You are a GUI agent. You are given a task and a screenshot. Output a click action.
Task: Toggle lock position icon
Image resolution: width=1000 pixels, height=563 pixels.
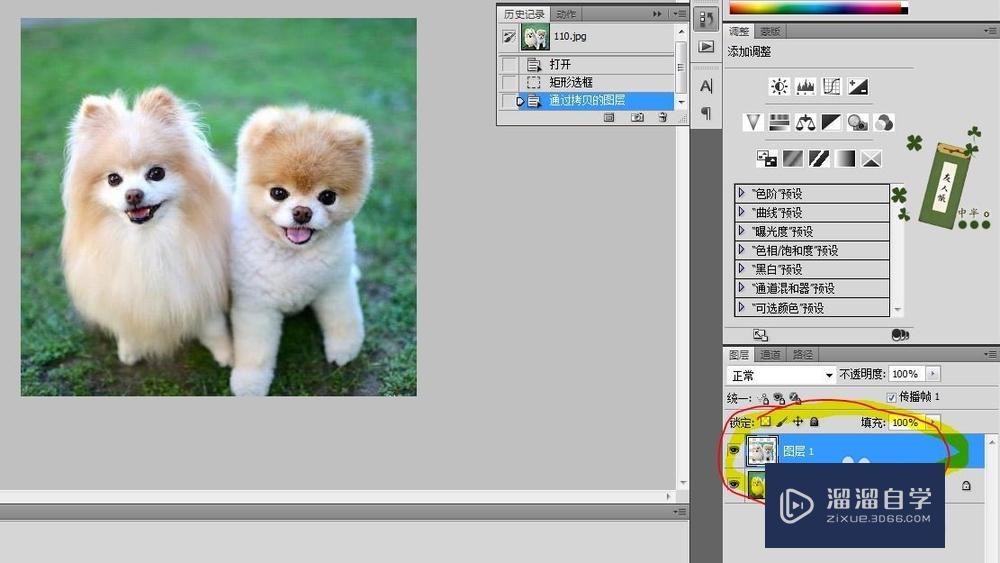[x=798, y=421]
